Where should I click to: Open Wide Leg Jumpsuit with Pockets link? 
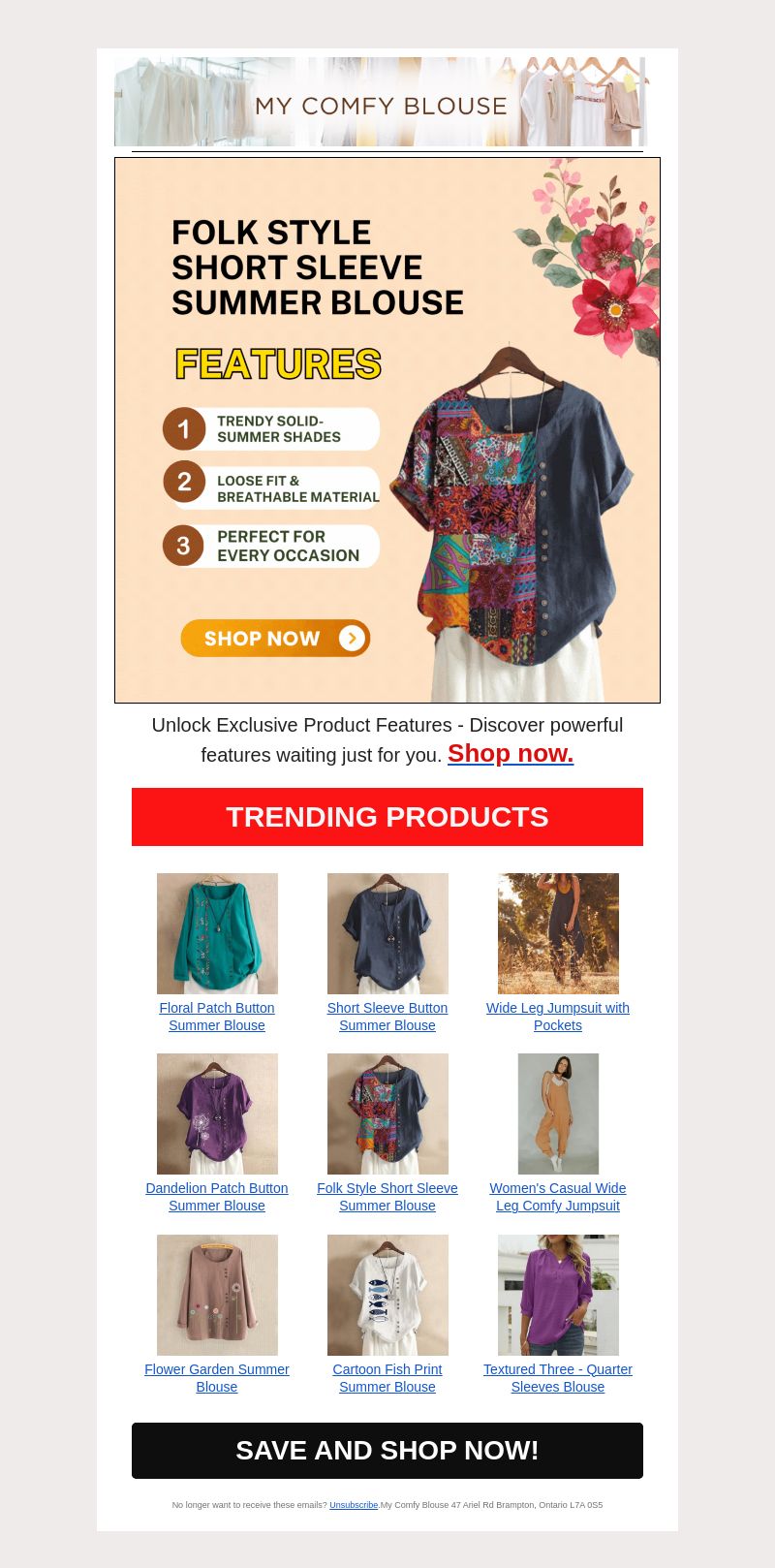pos(558,1017)
